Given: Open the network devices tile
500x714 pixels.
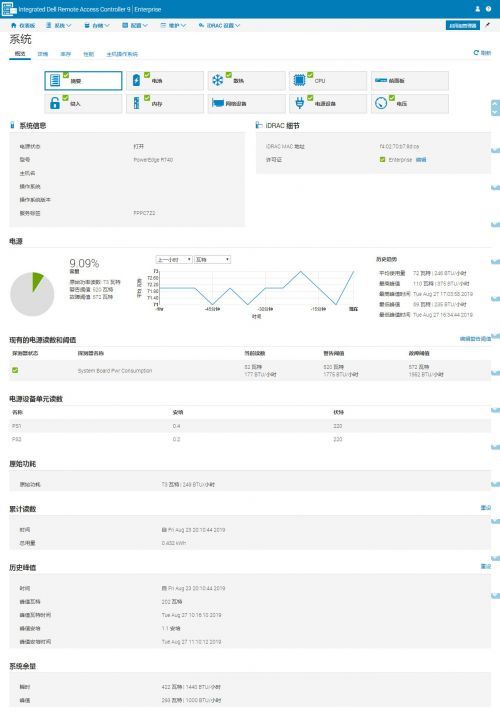Looking at the screenshot, I should pyautogui.click(x=246, y=103).
